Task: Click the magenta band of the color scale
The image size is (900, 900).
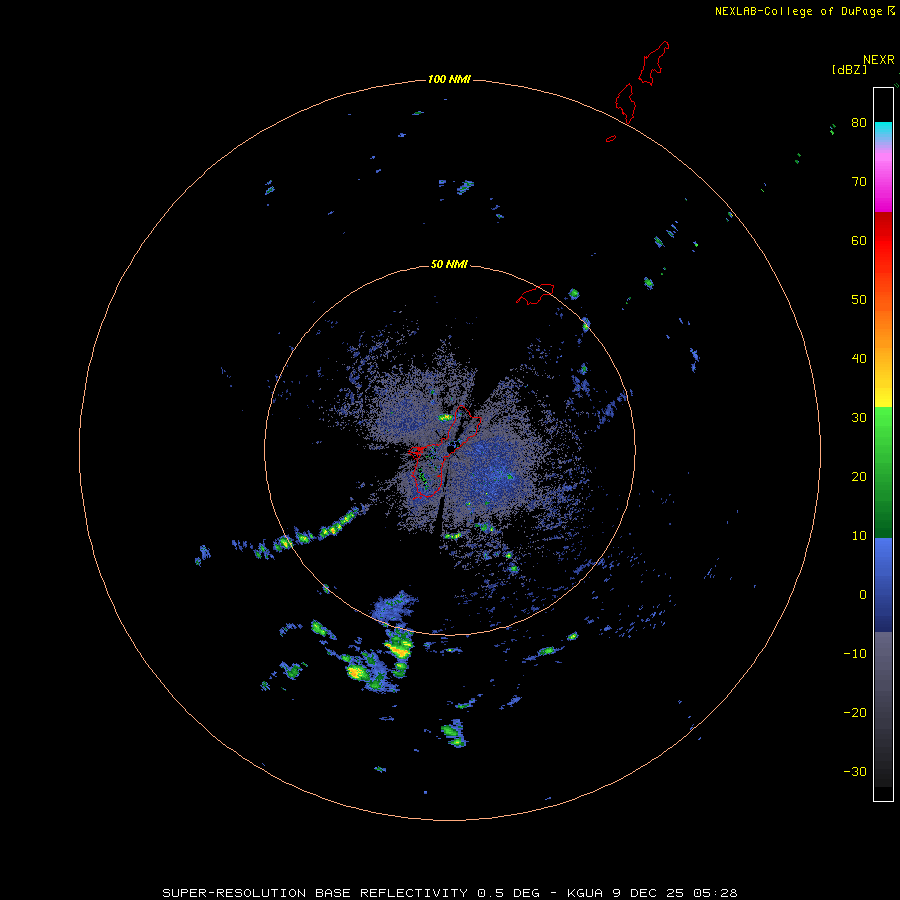Action: (x=883, y=184)
